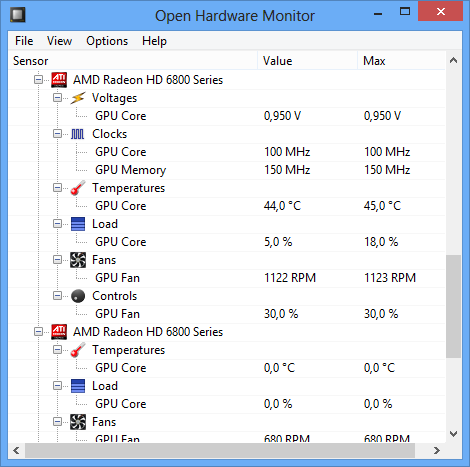The width and height of the screenshot is (470, 467).
Task: Collapse the first Load group
Action: click(x=57, y=224)
